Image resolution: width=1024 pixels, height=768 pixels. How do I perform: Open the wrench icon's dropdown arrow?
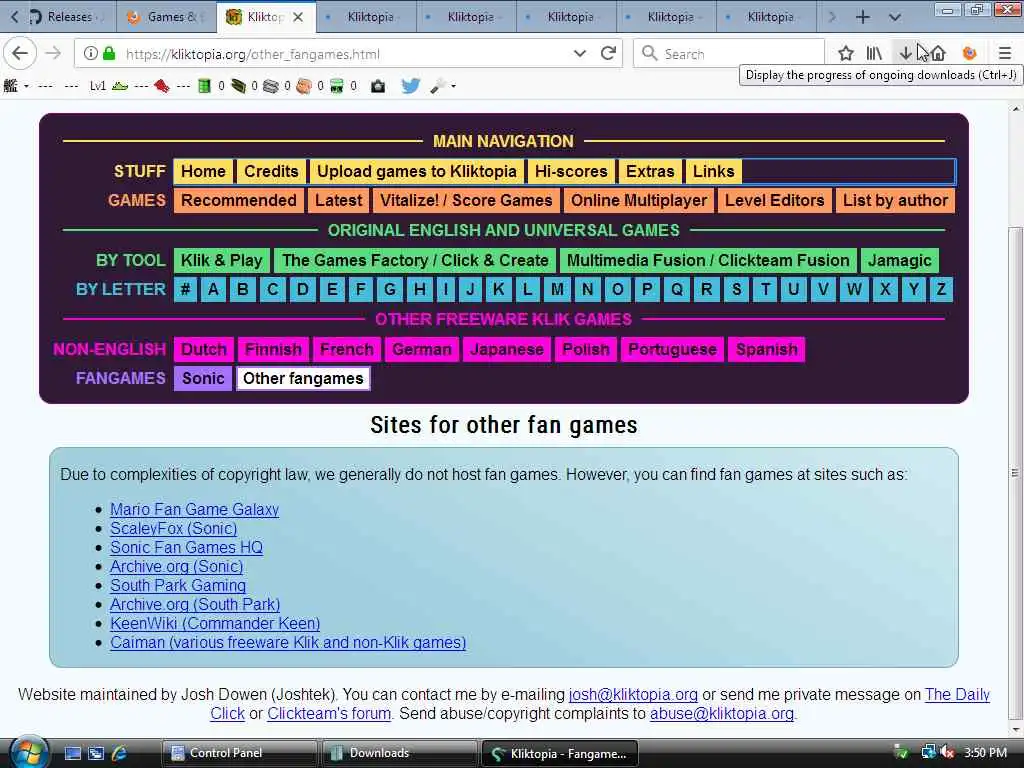pos(453,86)
